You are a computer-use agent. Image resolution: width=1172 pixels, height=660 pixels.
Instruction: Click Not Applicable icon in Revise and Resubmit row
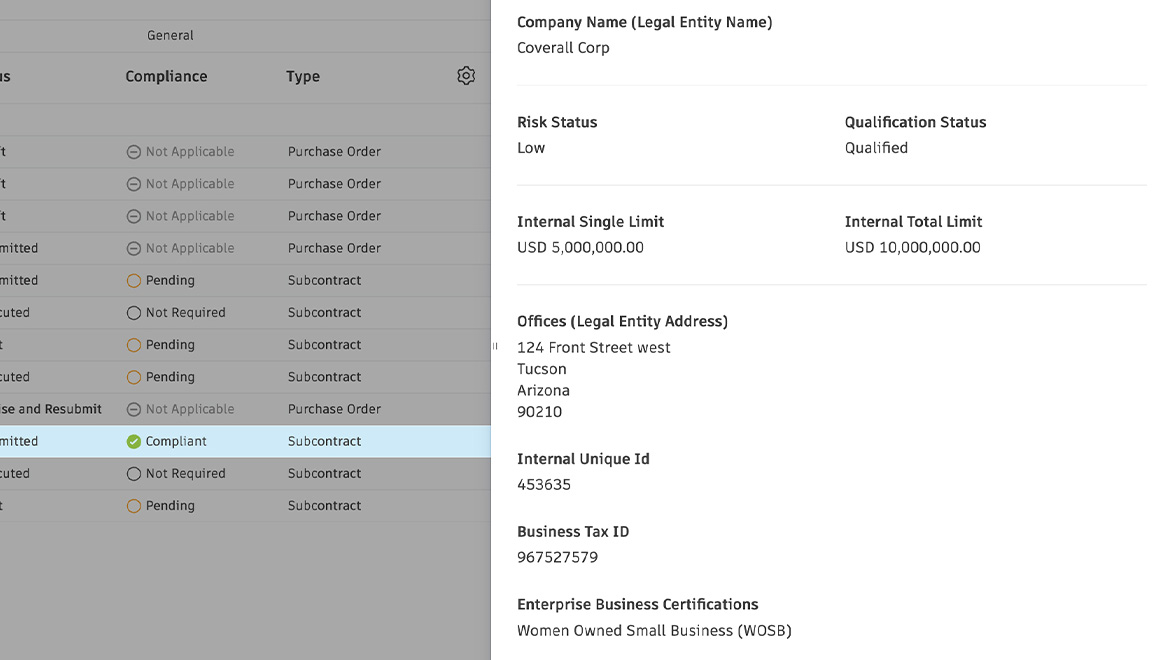click(x=134, y=409)
